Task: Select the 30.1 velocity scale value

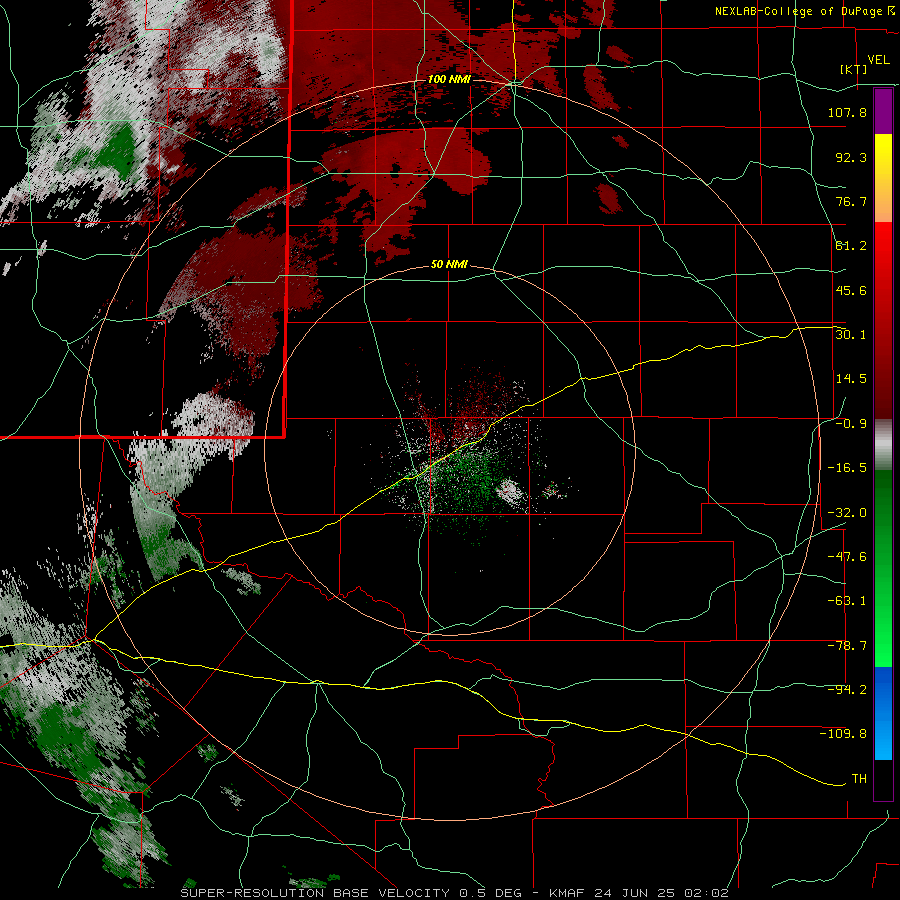Action: 851,335
